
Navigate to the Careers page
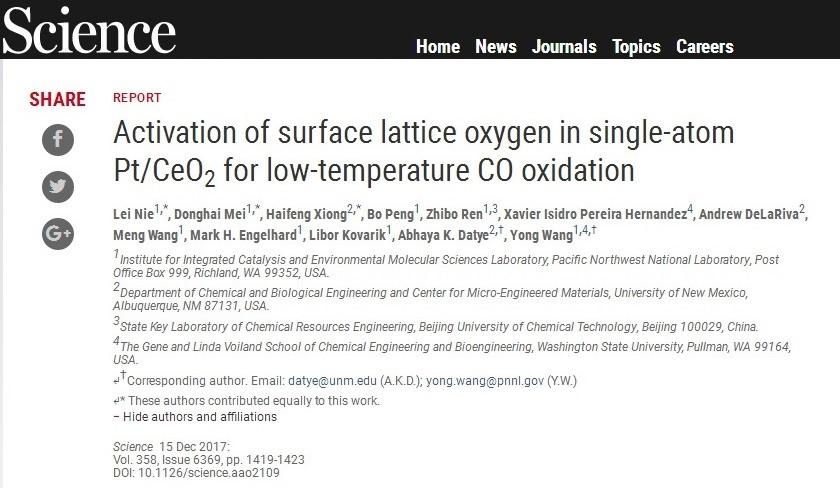[704, 47]
